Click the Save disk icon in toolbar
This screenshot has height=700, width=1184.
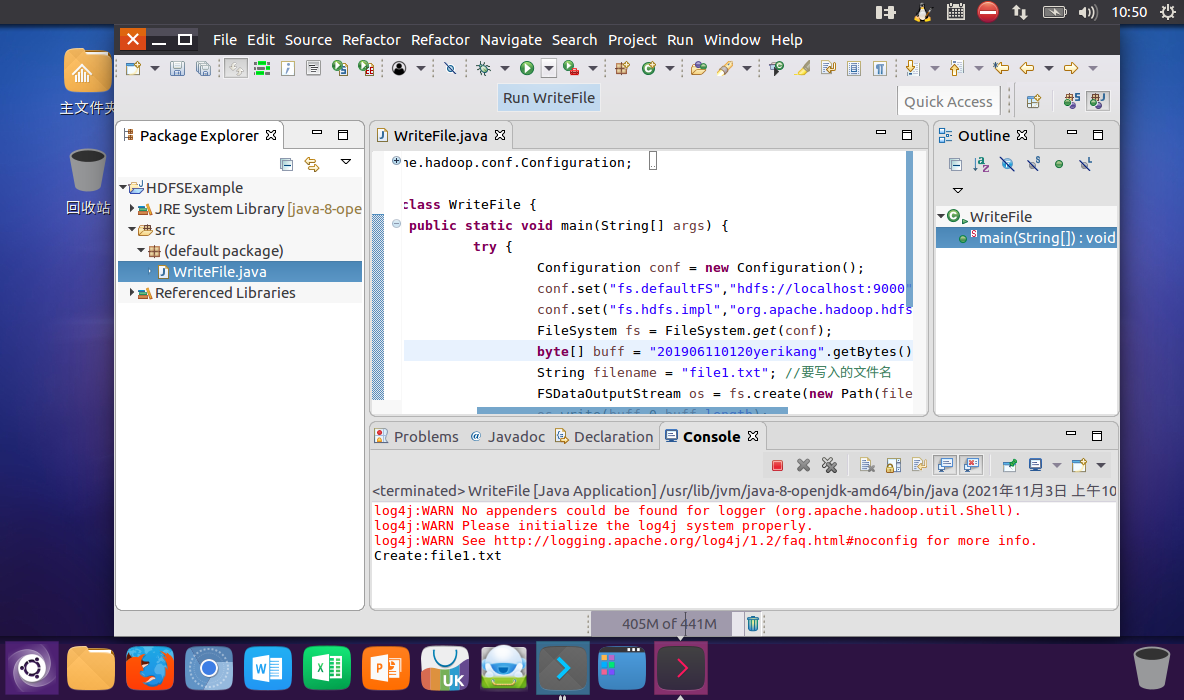tap(177, 68)
